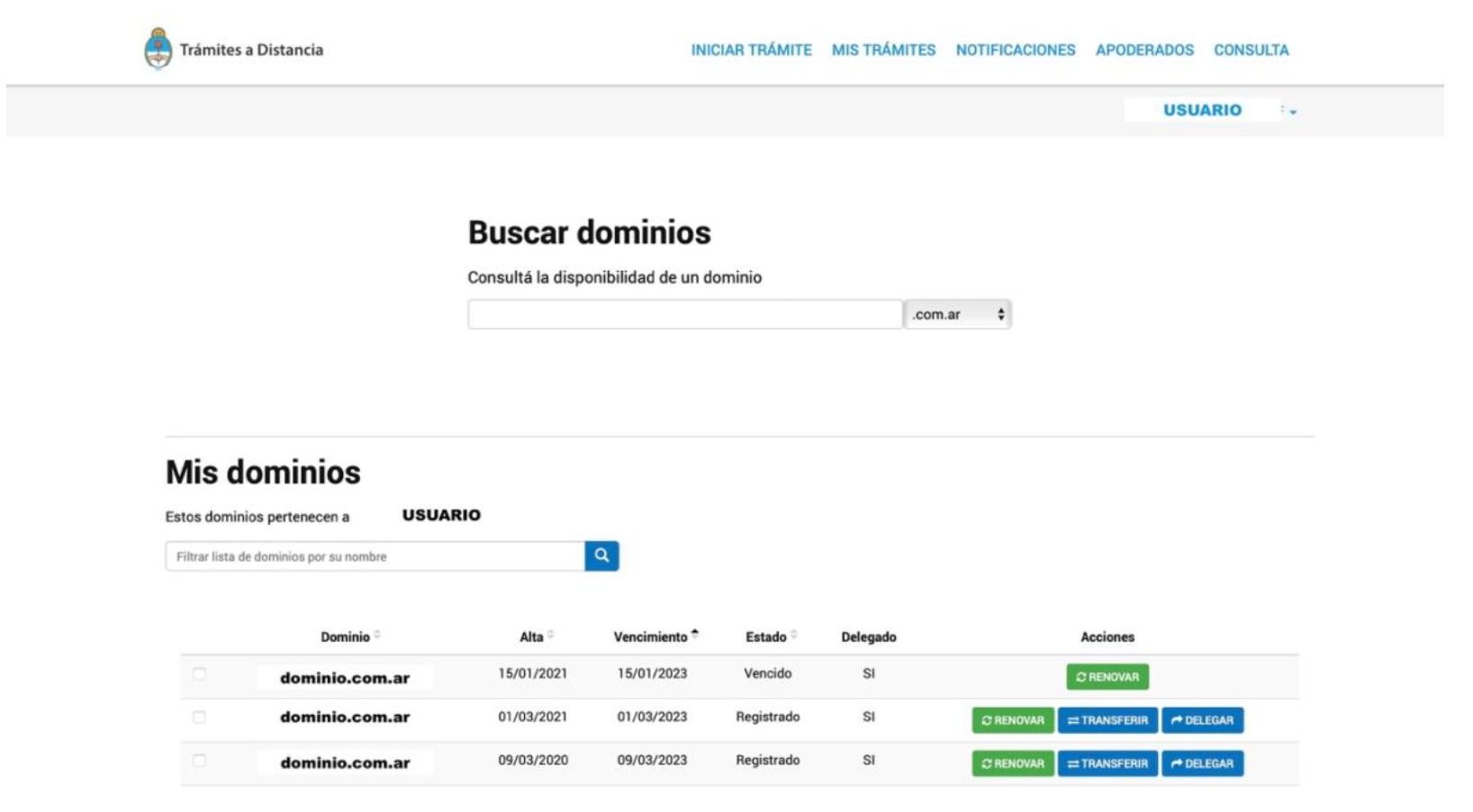Sort by Vencimiento column arrow

tap(694, 635)
